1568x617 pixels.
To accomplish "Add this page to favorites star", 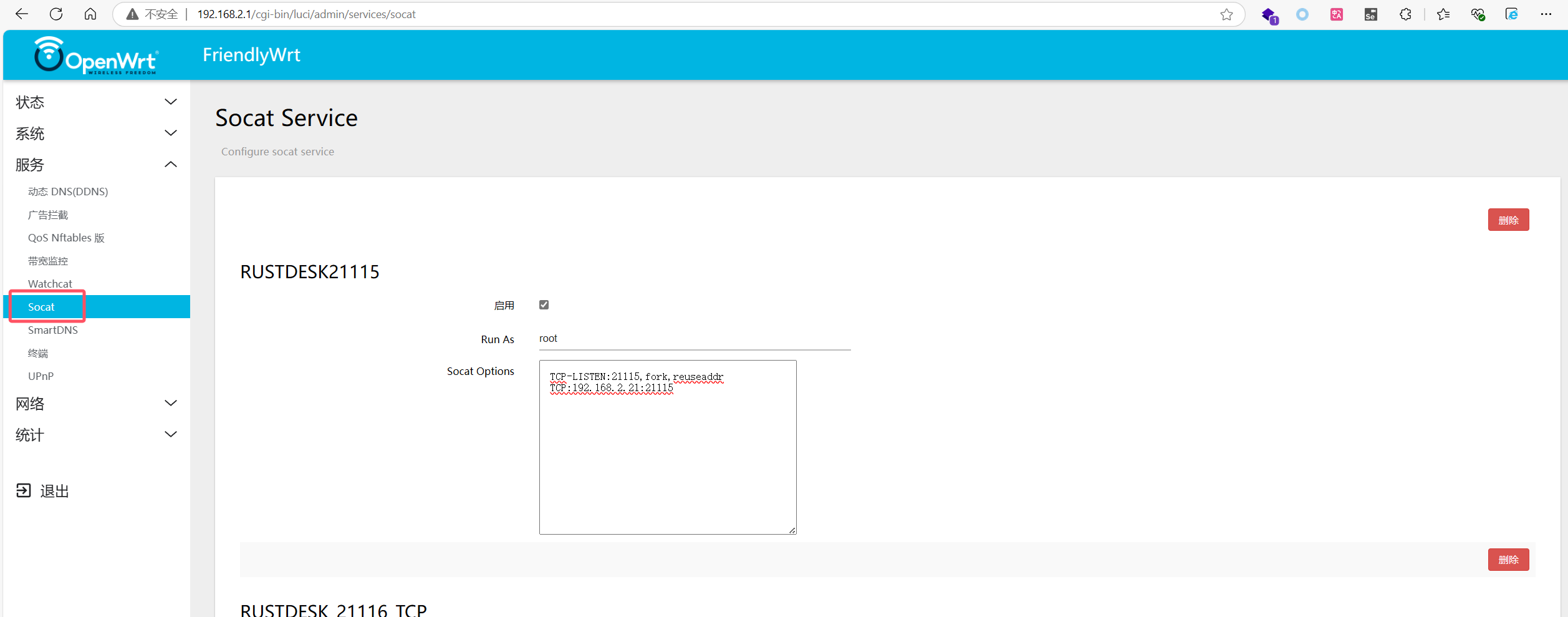I will [x=1226, y=14].
